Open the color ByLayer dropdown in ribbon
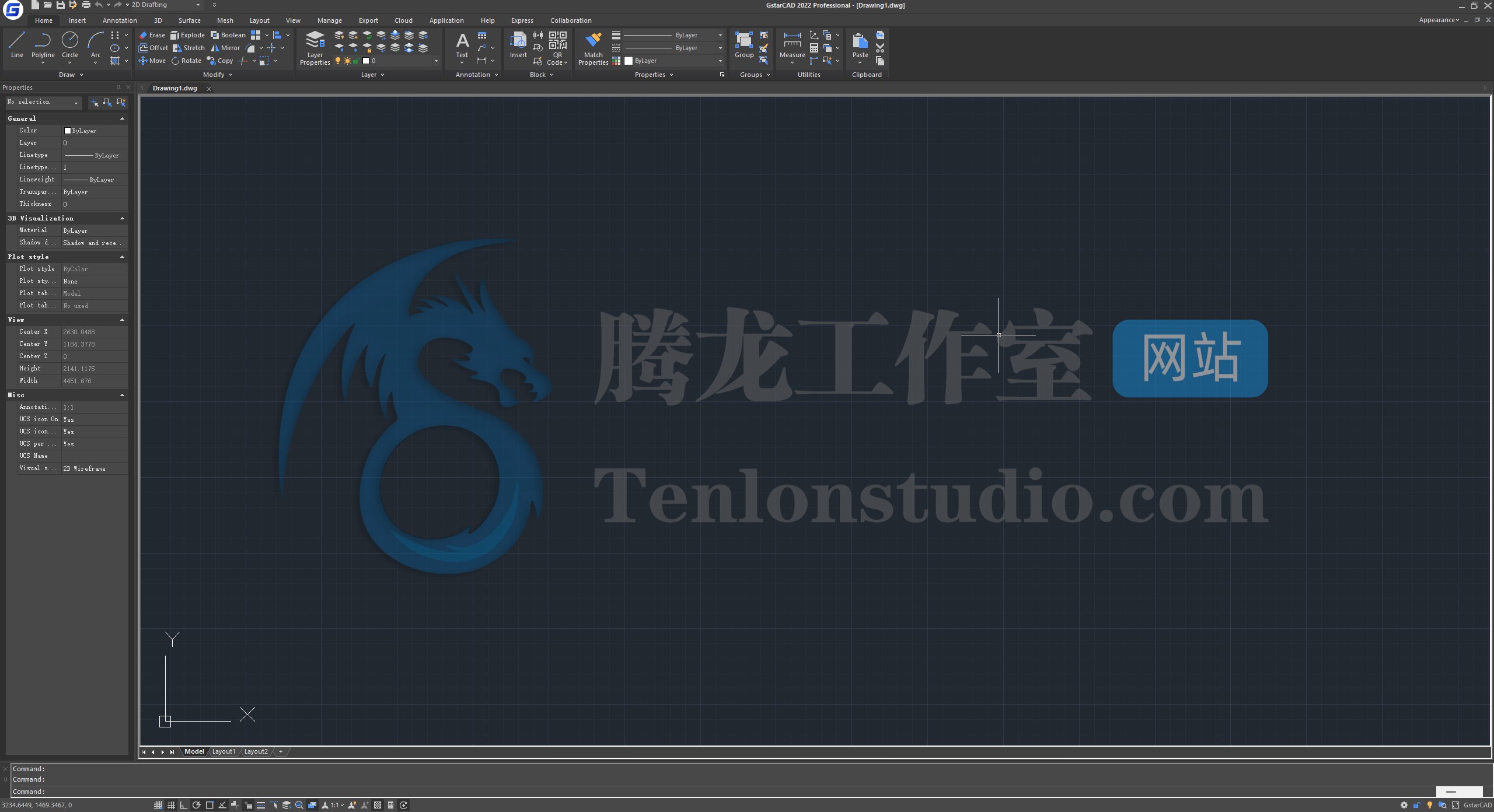This screenshot has height=812, width=1494. click(720, 61)
